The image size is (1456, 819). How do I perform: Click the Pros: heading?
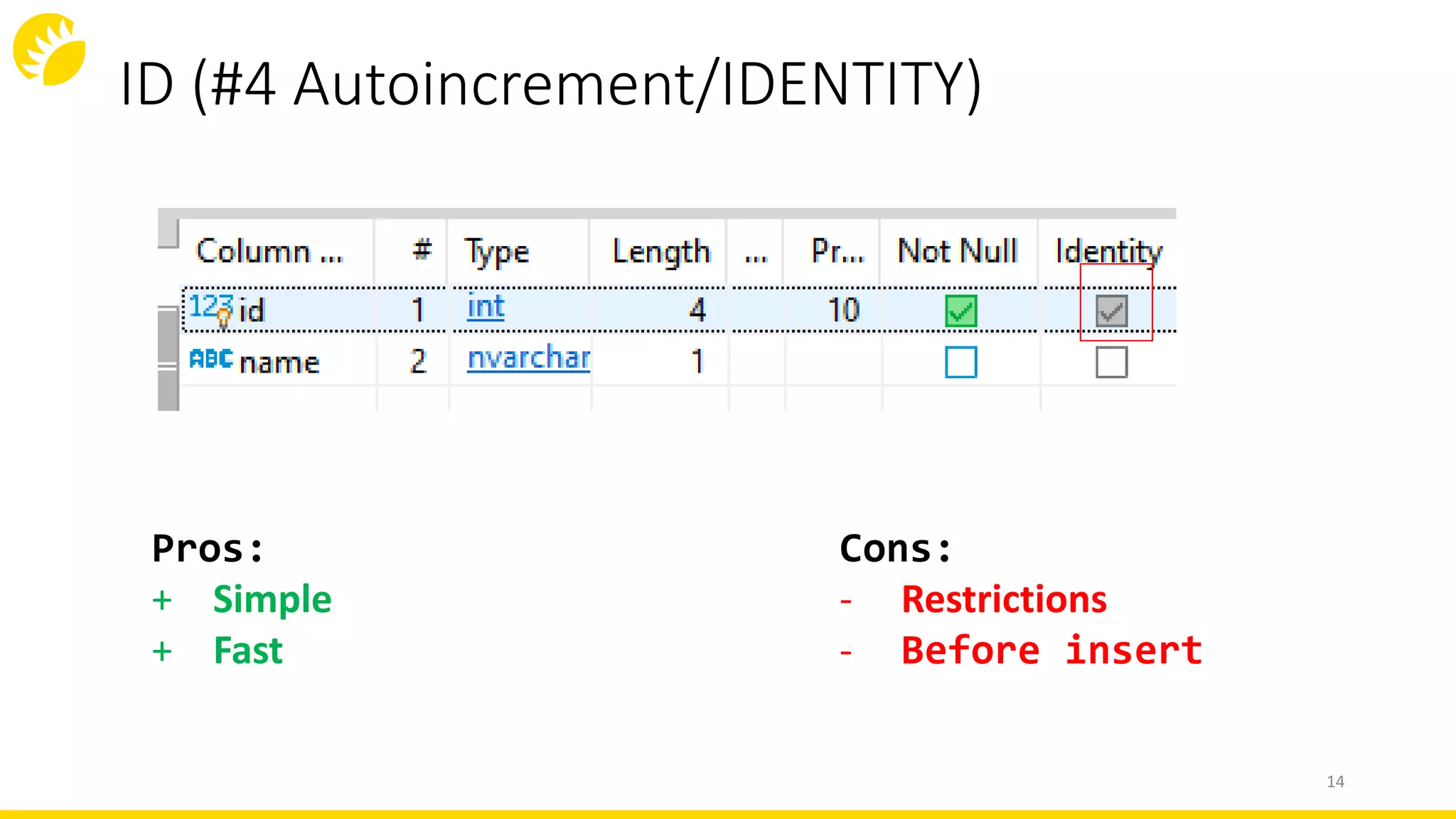point(208,548)
